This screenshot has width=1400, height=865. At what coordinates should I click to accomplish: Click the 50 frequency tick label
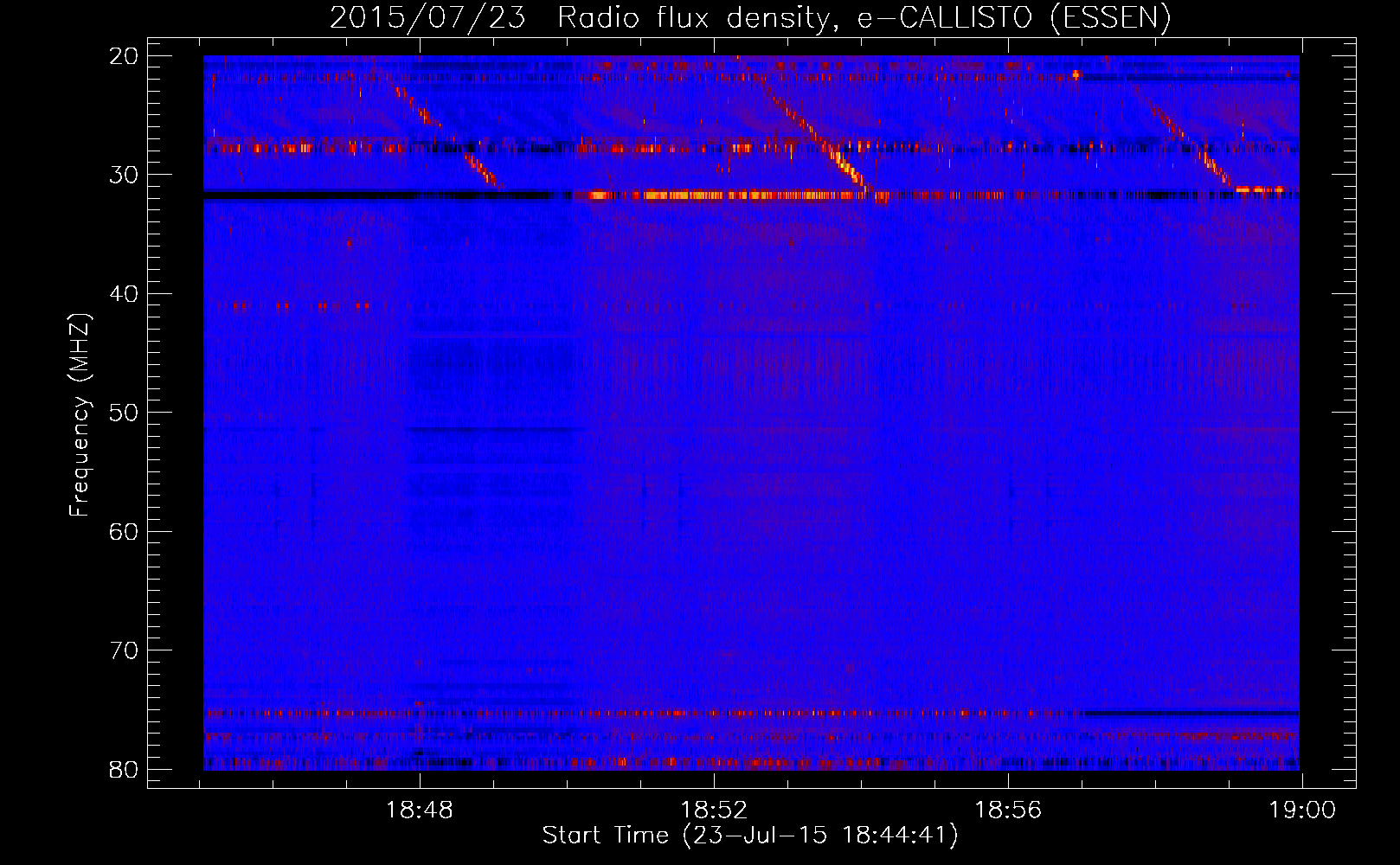124,413
